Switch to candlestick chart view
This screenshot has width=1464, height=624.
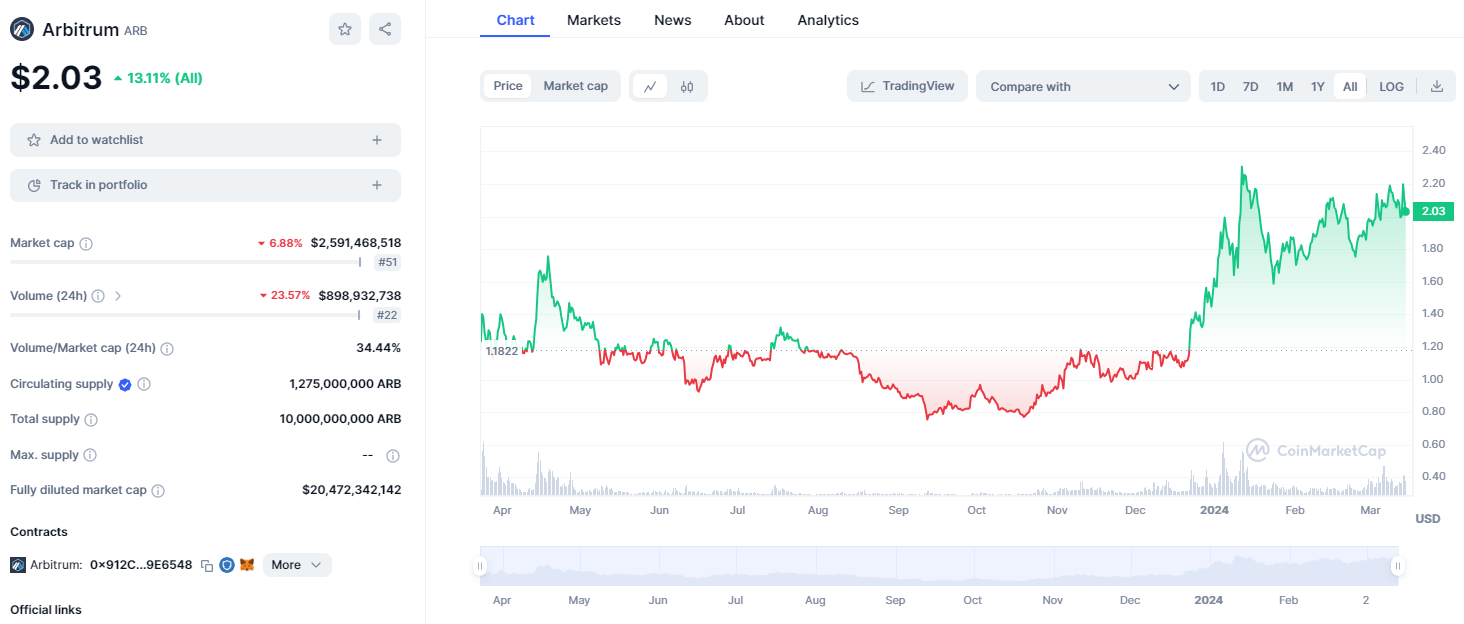(x=688, y=87)
